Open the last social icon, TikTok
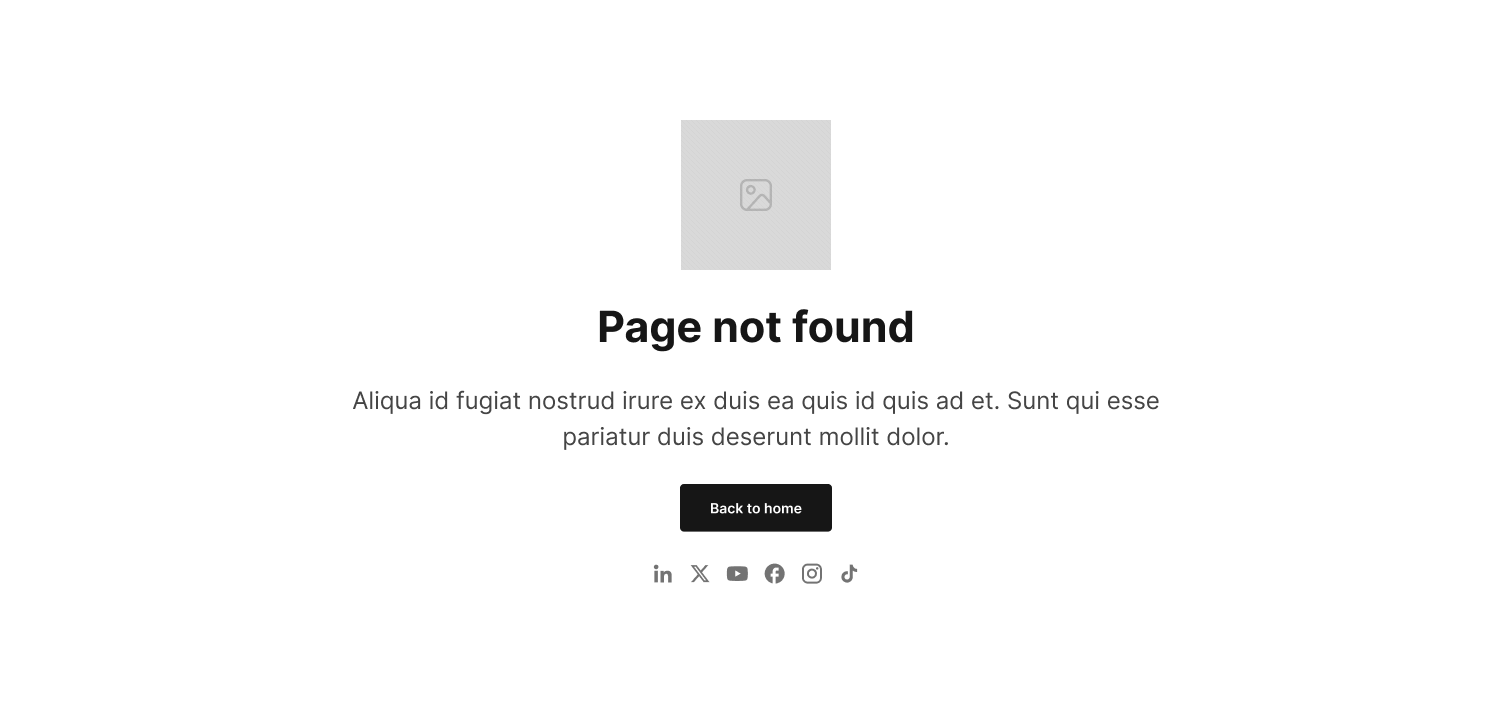 [x=849, y=574]
